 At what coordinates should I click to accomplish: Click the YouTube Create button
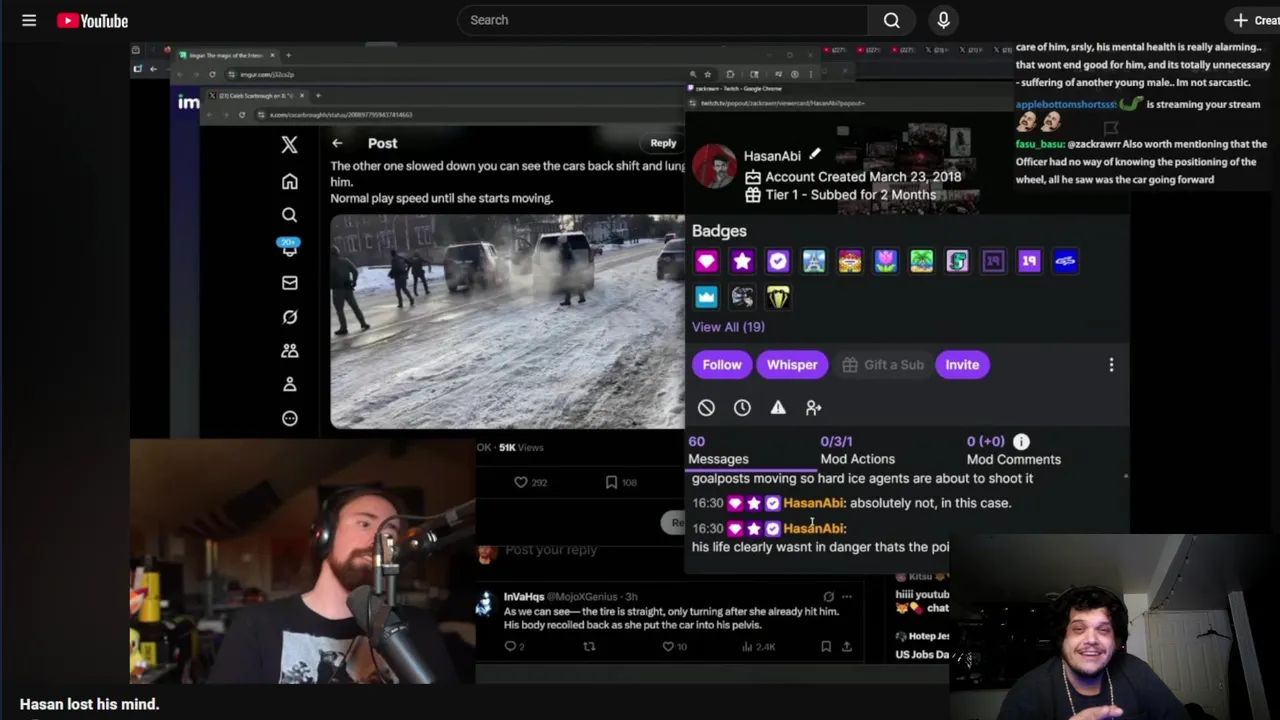tap(1254, 20)
